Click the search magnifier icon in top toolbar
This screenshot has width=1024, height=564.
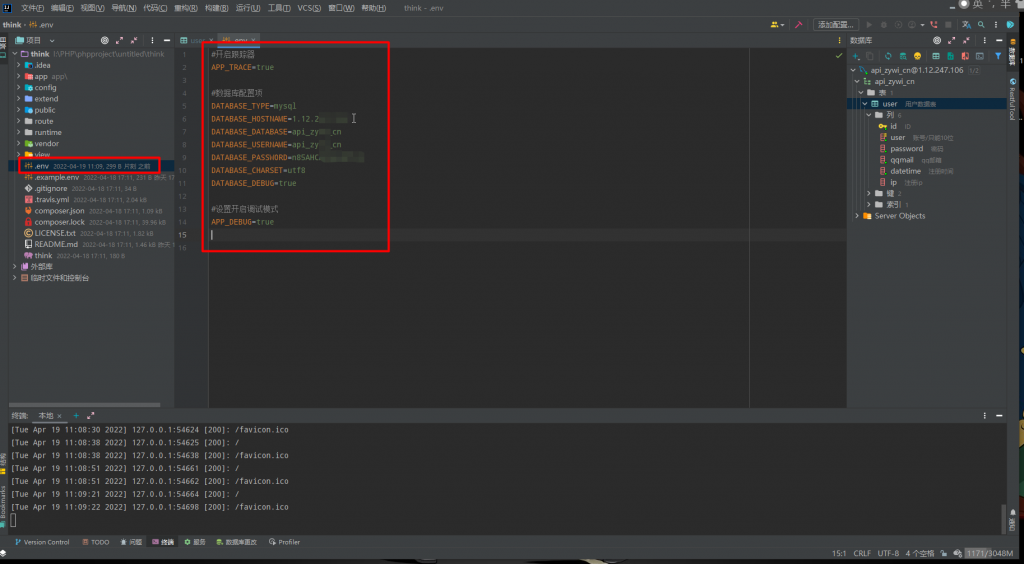(x=983, y=24)
